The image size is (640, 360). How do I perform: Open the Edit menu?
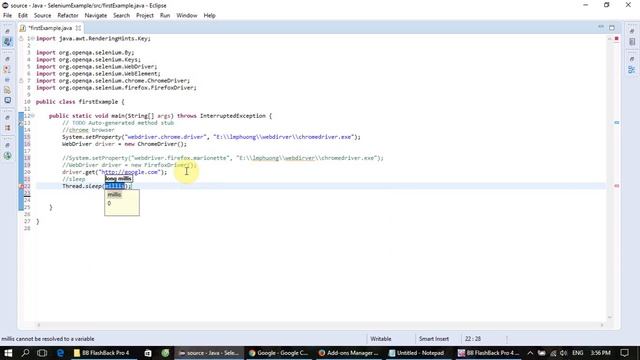click(x=23, y=16)
